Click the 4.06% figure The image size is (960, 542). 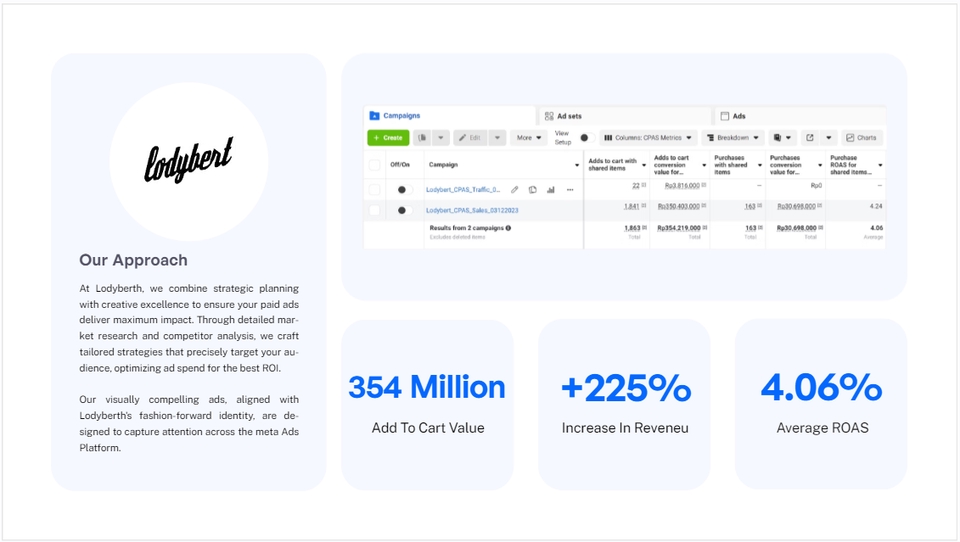point(822,388)
